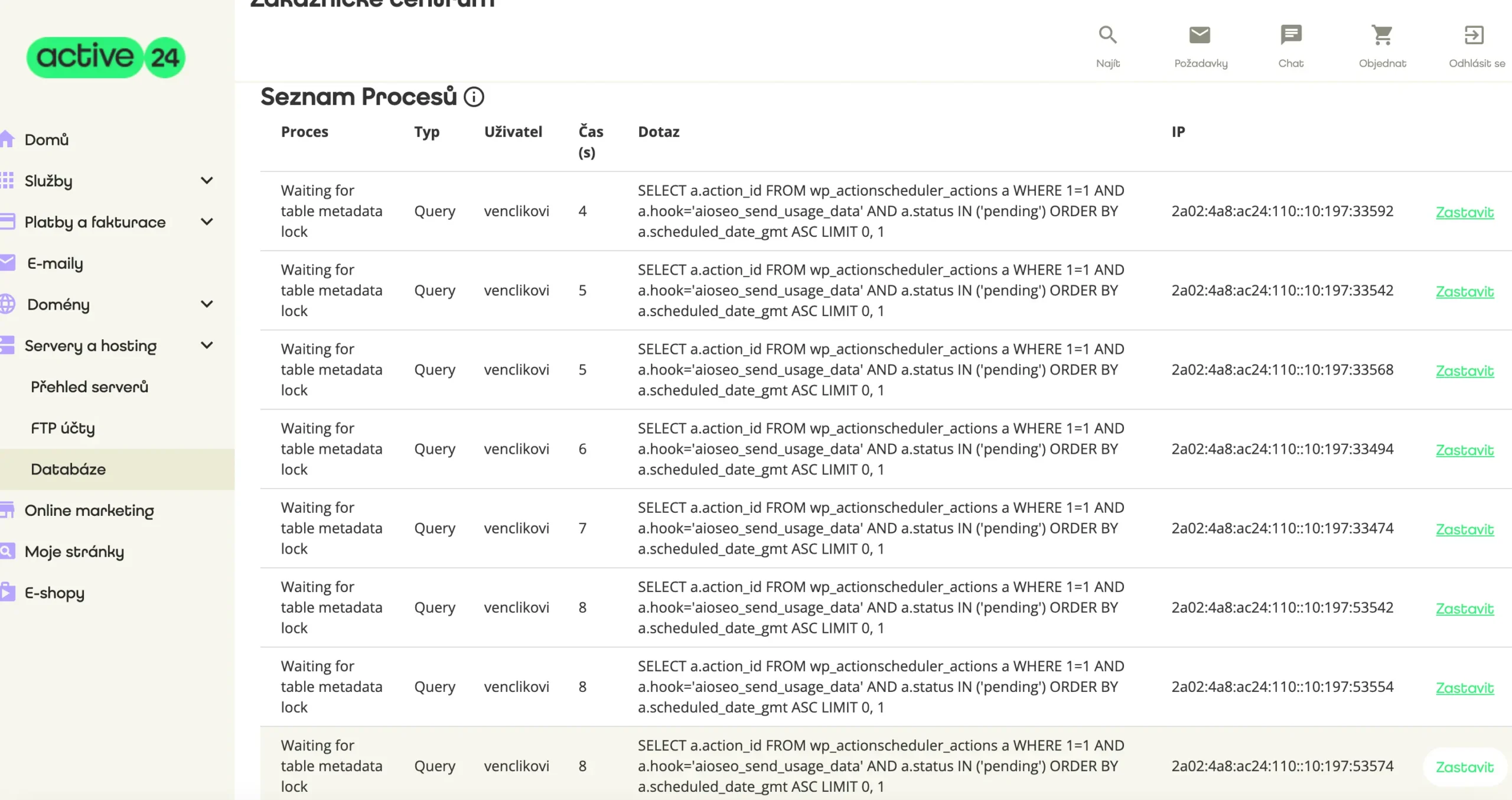This screenshot has height=800, width=1512.
Task: Click the info icon beside Seznam Procesů
Action: pos(474,97)
